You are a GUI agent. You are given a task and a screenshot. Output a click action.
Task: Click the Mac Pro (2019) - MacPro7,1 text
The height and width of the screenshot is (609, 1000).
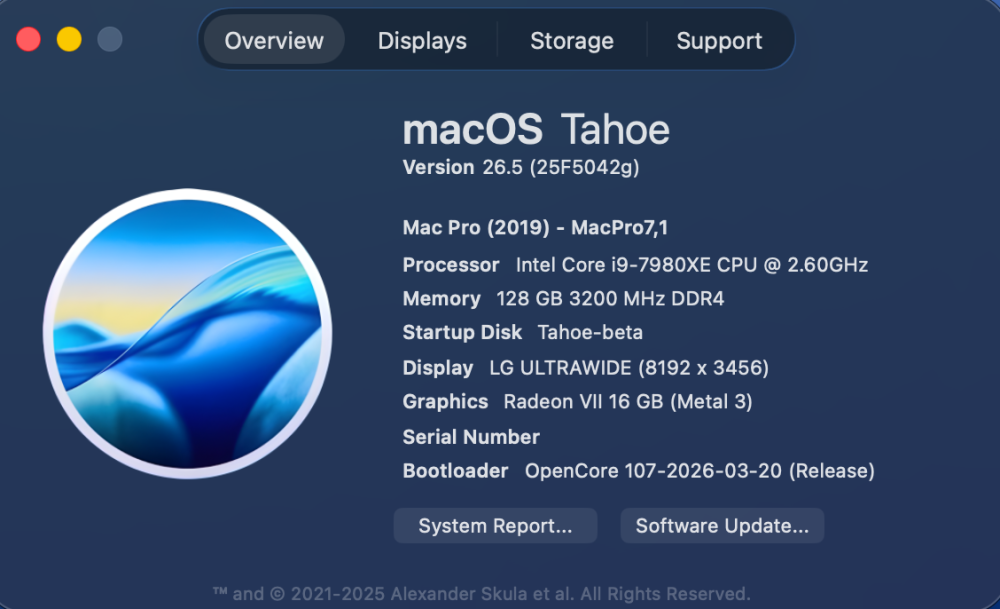[x=535, y=228]
